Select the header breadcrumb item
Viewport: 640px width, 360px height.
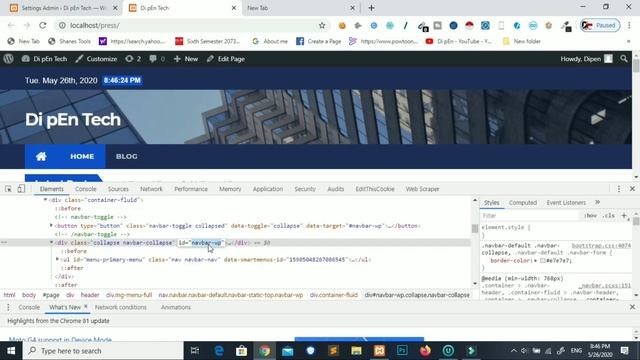pyautogui.click(x=90, y=295)
